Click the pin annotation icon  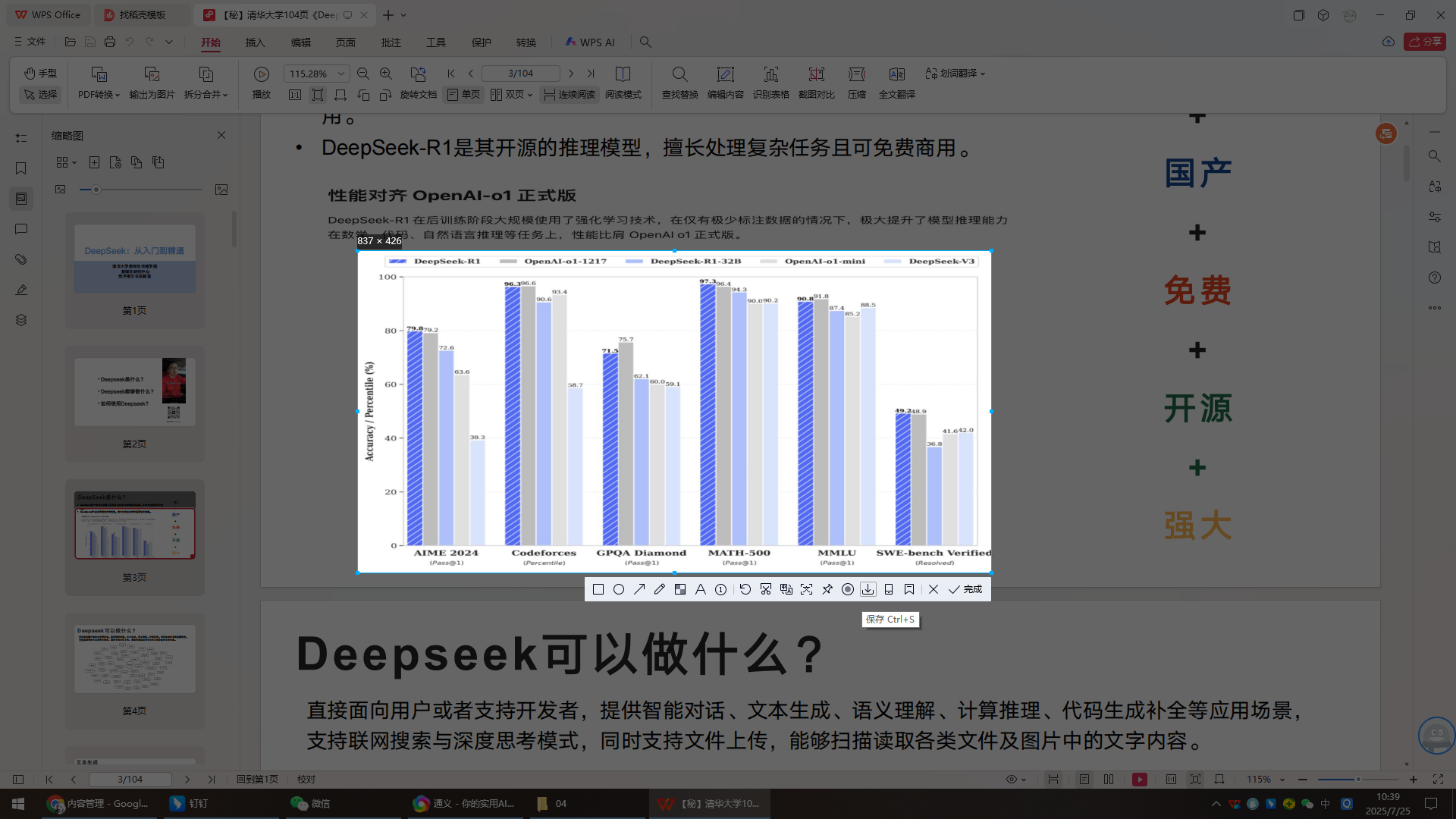click(x=827, y=589)
